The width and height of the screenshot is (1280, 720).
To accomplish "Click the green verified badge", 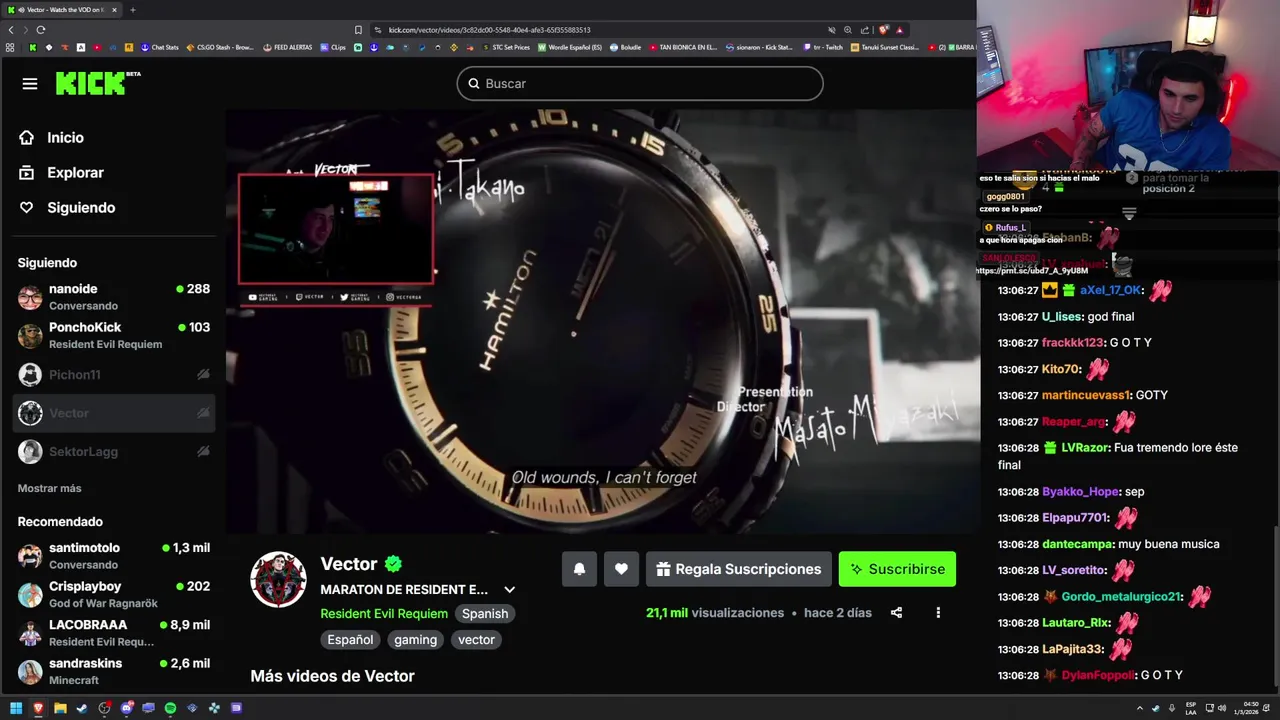I will [393, 564].
